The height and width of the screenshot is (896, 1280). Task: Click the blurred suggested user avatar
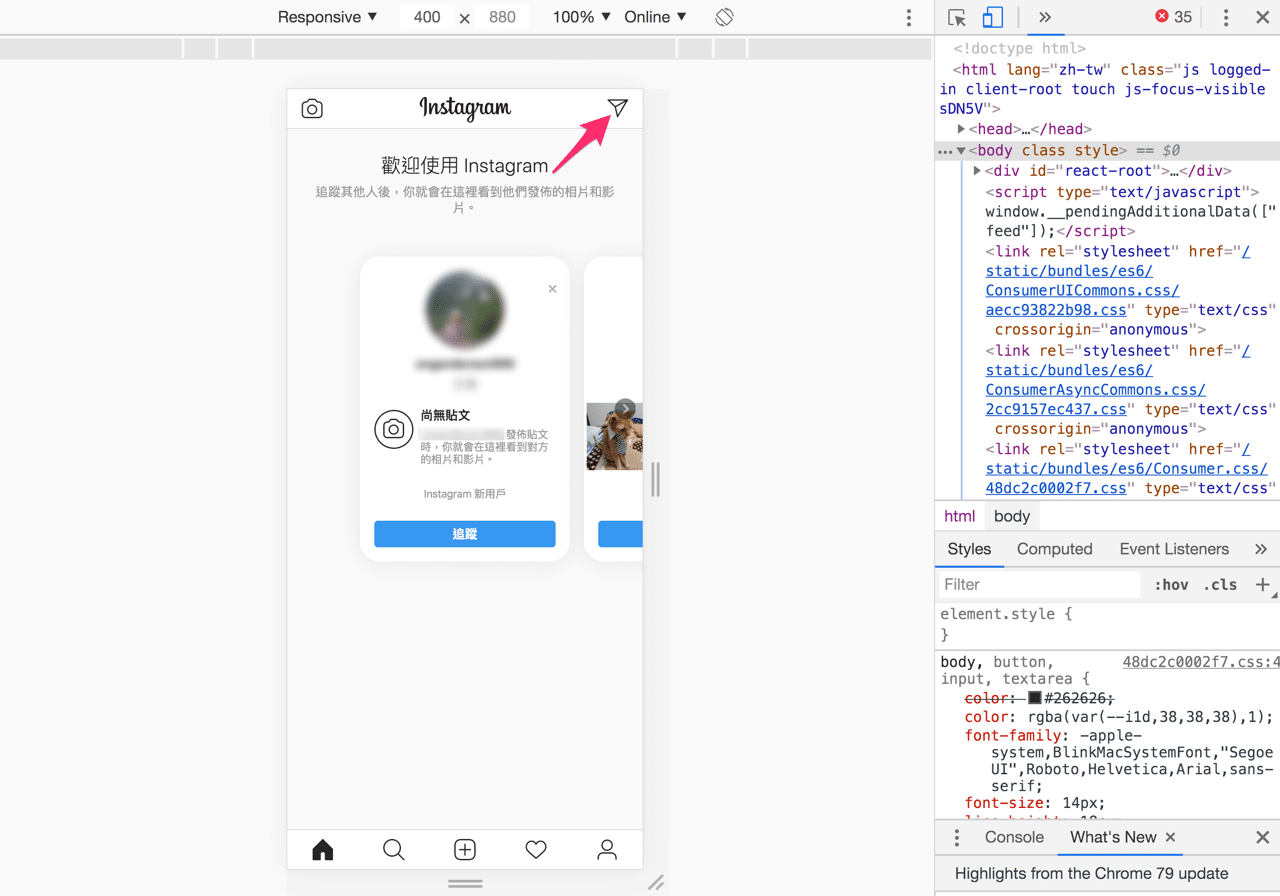click(x=465, y=310)
